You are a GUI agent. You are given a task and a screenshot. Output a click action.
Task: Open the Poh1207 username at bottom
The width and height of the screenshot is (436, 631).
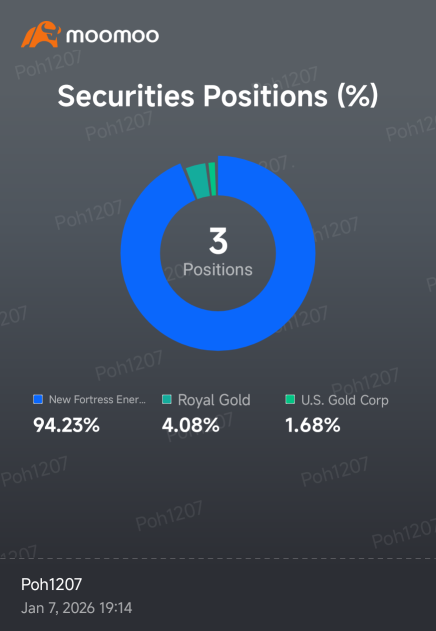(52, 584)
